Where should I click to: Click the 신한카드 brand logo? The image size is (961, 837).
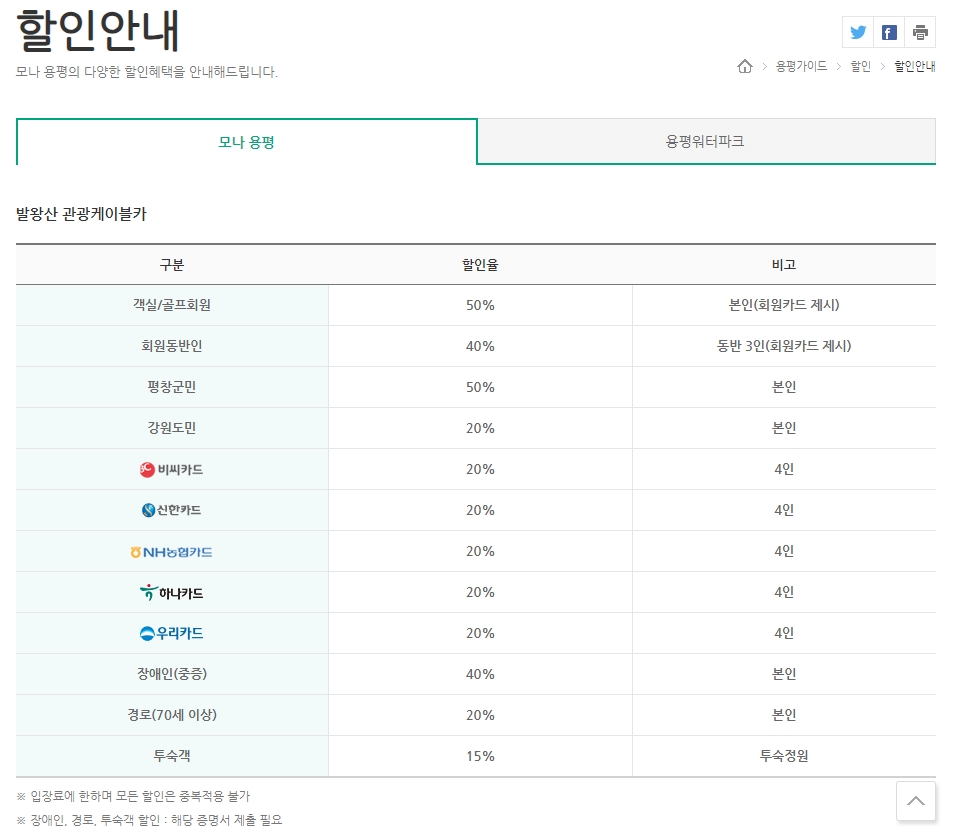coord(171,510)
